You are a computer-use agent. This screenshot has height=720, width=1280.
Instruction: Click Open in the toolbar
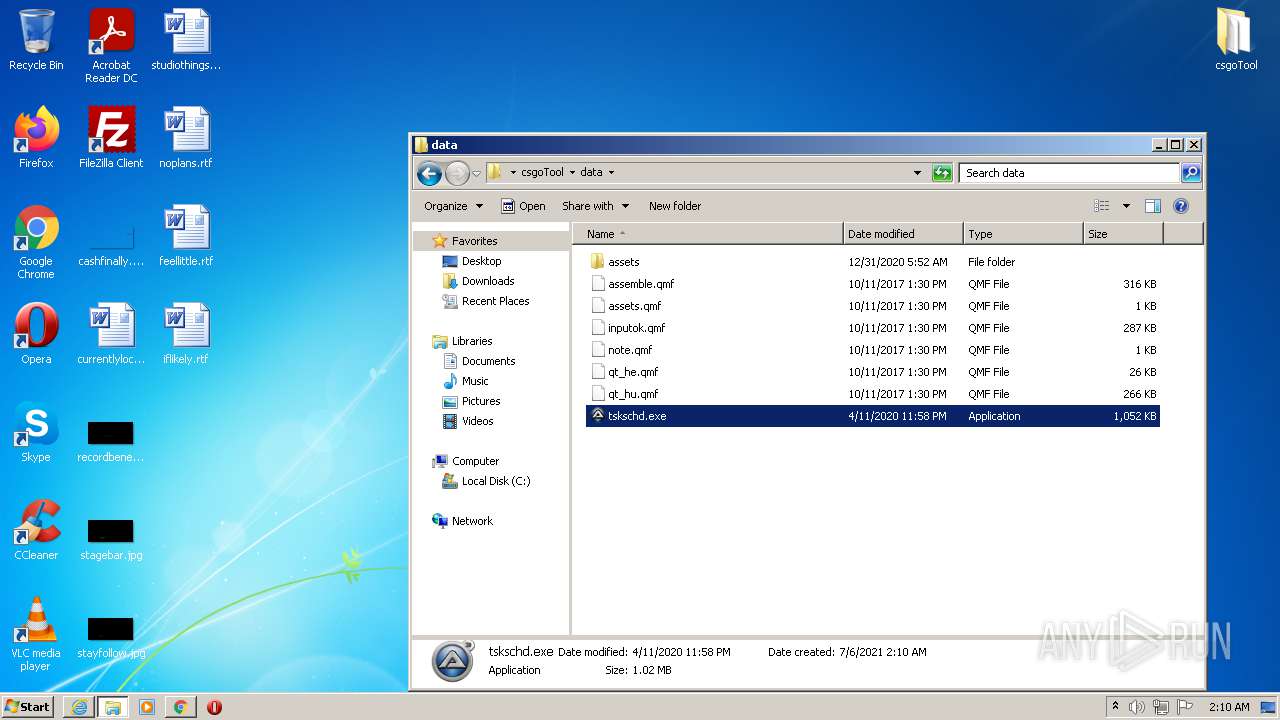tap(523, 206)
